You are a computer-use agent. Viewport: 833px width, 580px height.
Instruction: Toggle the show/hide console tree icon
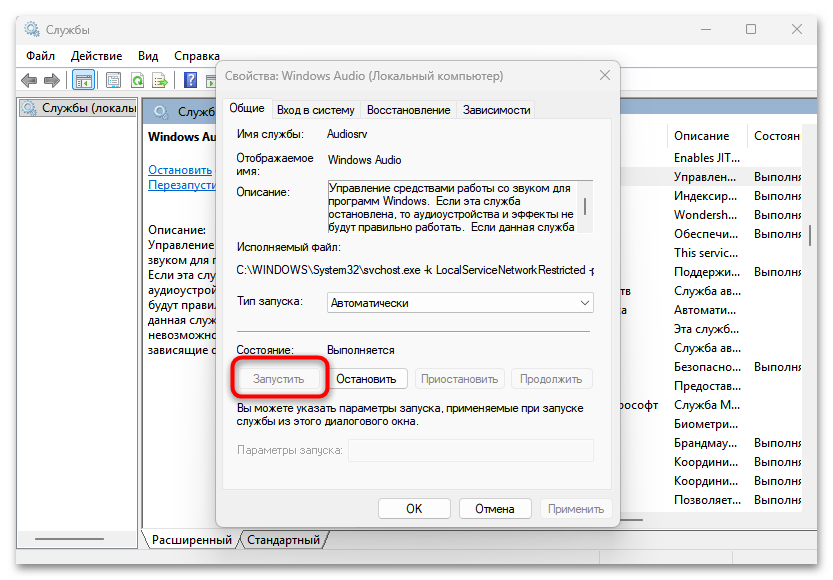[x=84, y=80]
